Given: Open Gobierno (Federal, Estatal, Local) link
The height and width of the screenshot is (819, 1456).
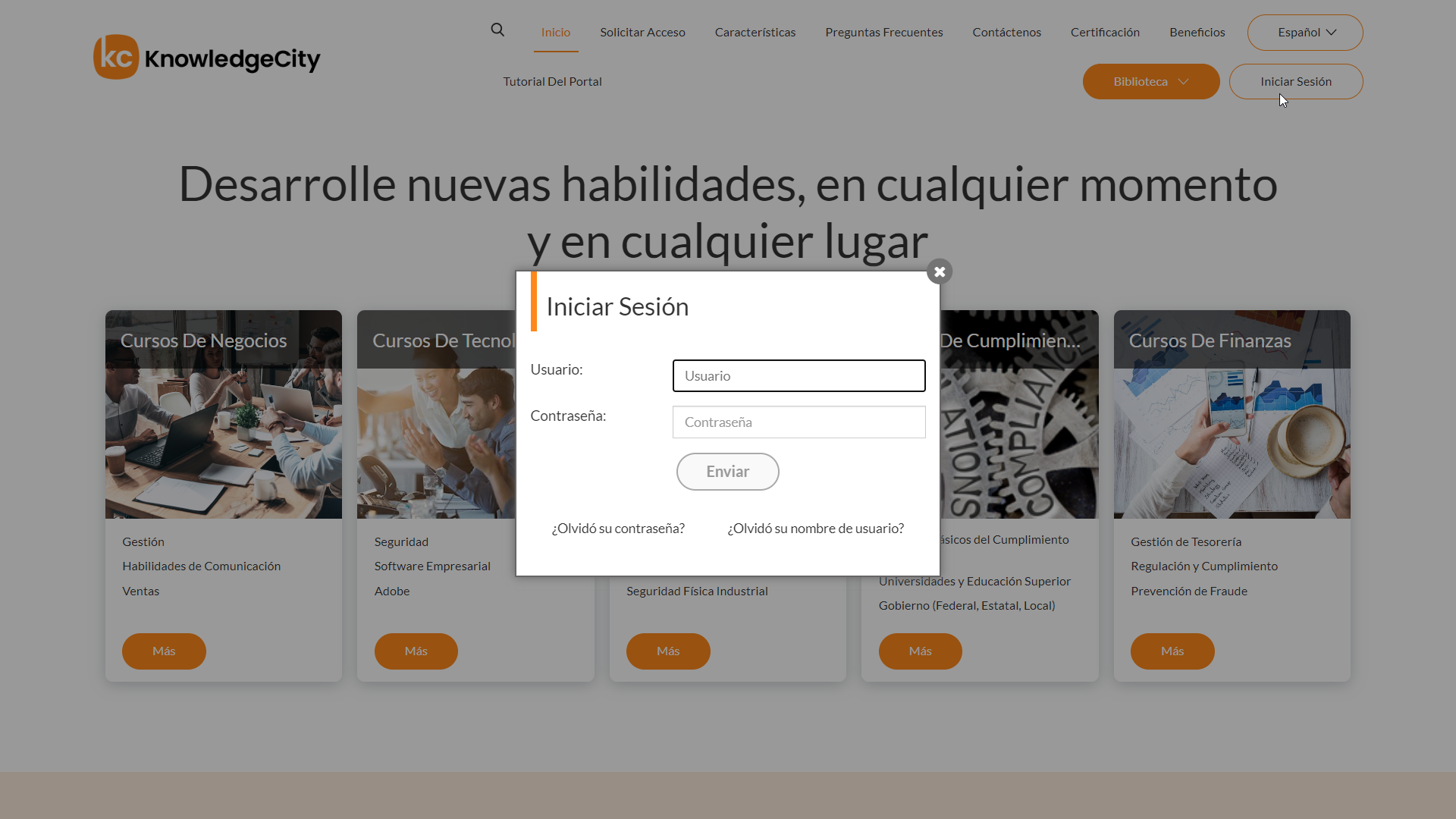Looking at the screenshot, I should tap(967, 605).
